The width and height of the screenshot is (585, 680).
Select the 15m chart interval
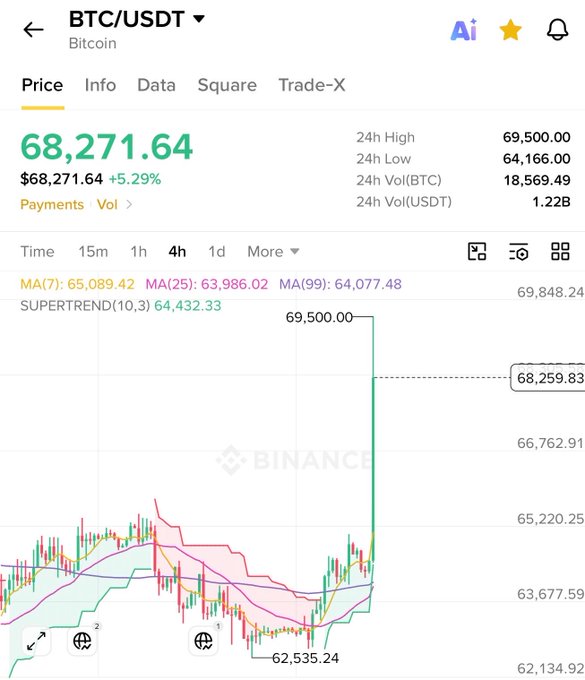(x=93, y=252)
